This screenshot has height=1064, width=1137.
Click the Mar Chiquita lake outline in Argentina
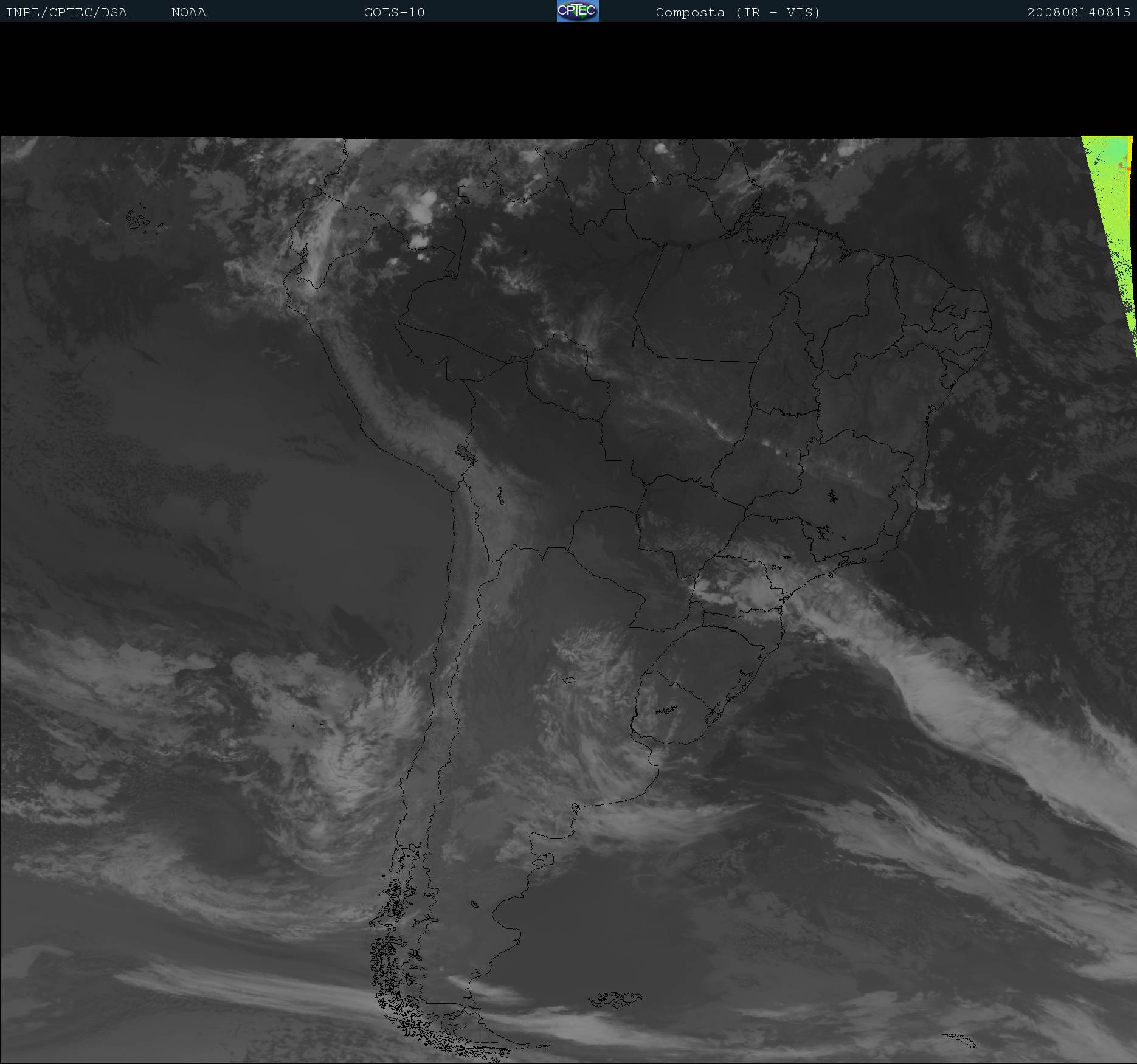569,680
